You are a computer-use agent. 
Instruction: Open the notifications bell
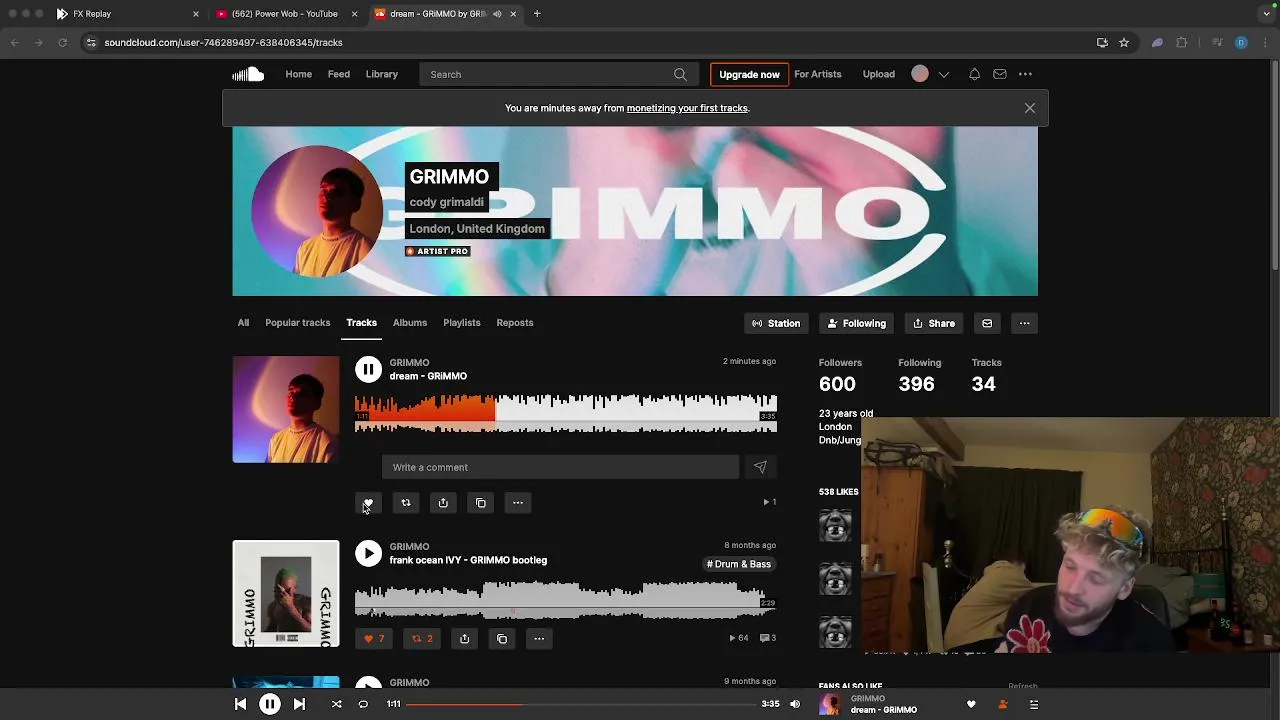[974, 74]
